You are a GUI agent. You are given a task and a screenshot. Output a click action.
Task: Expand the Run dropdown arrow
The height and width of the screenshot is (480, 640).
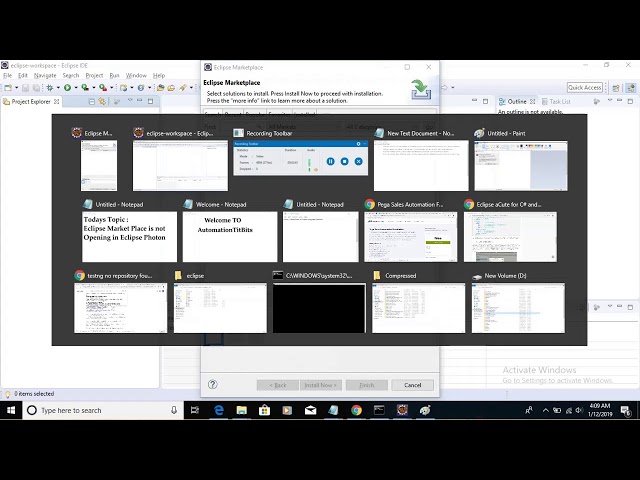click(76, 87)
